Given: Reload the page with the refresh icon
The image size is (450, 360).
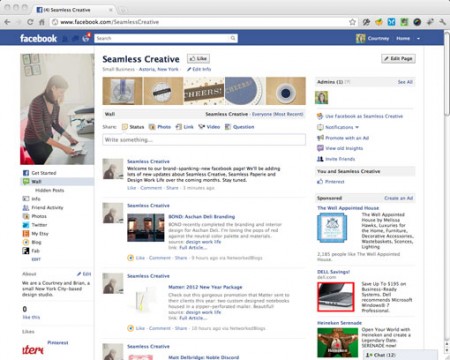Looking at the screenshot, I should point(30,22).
